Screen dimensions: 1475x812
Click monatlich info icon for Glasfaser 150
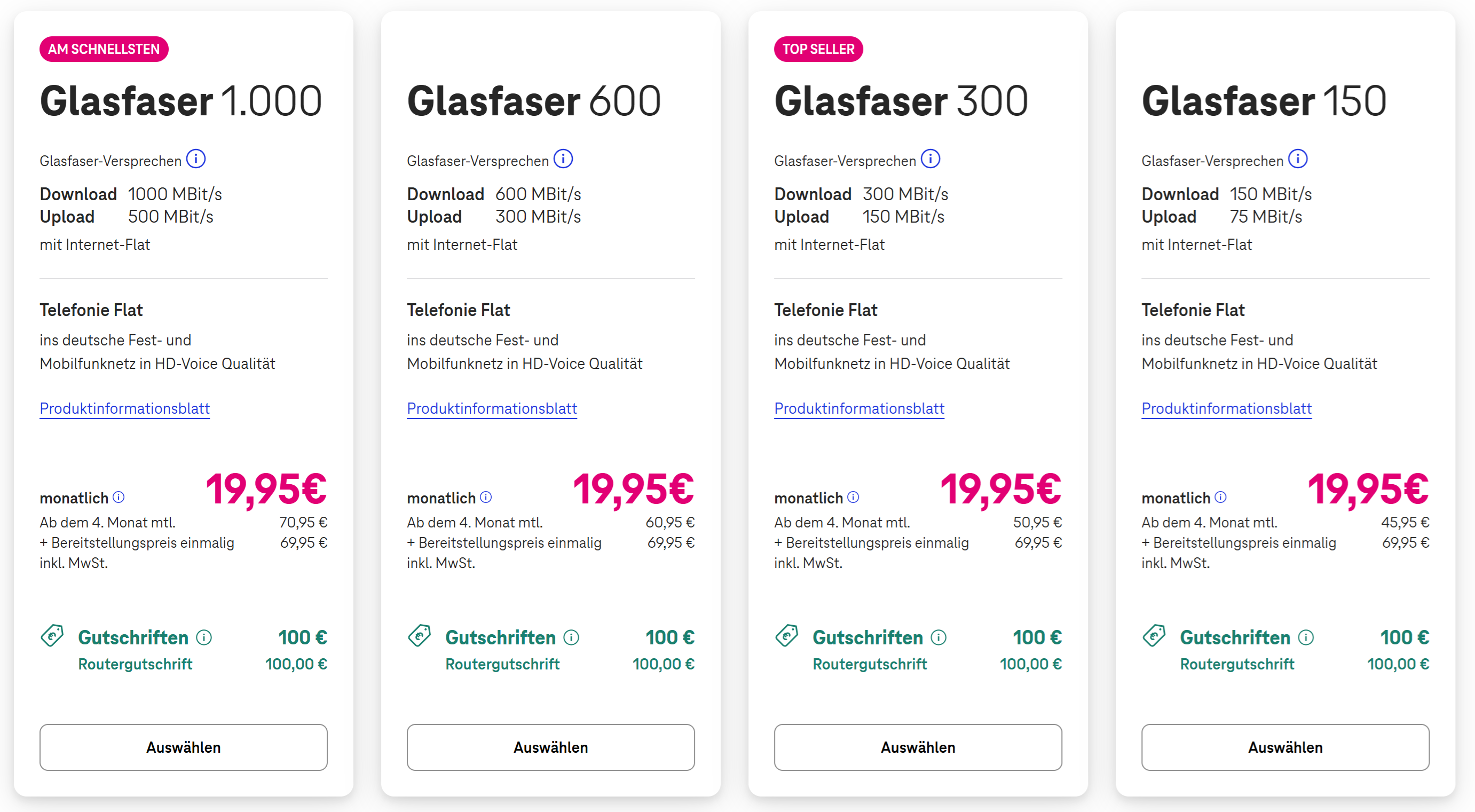(x=1221, y=497)
